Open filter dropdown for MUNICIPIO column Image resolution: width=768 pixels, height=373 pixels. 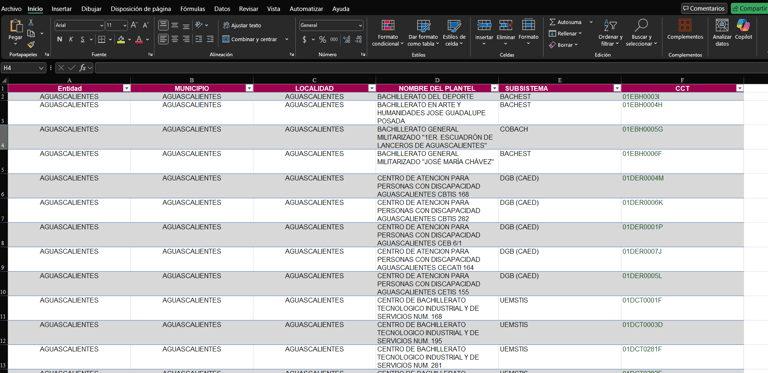click(x=249, y=88)
